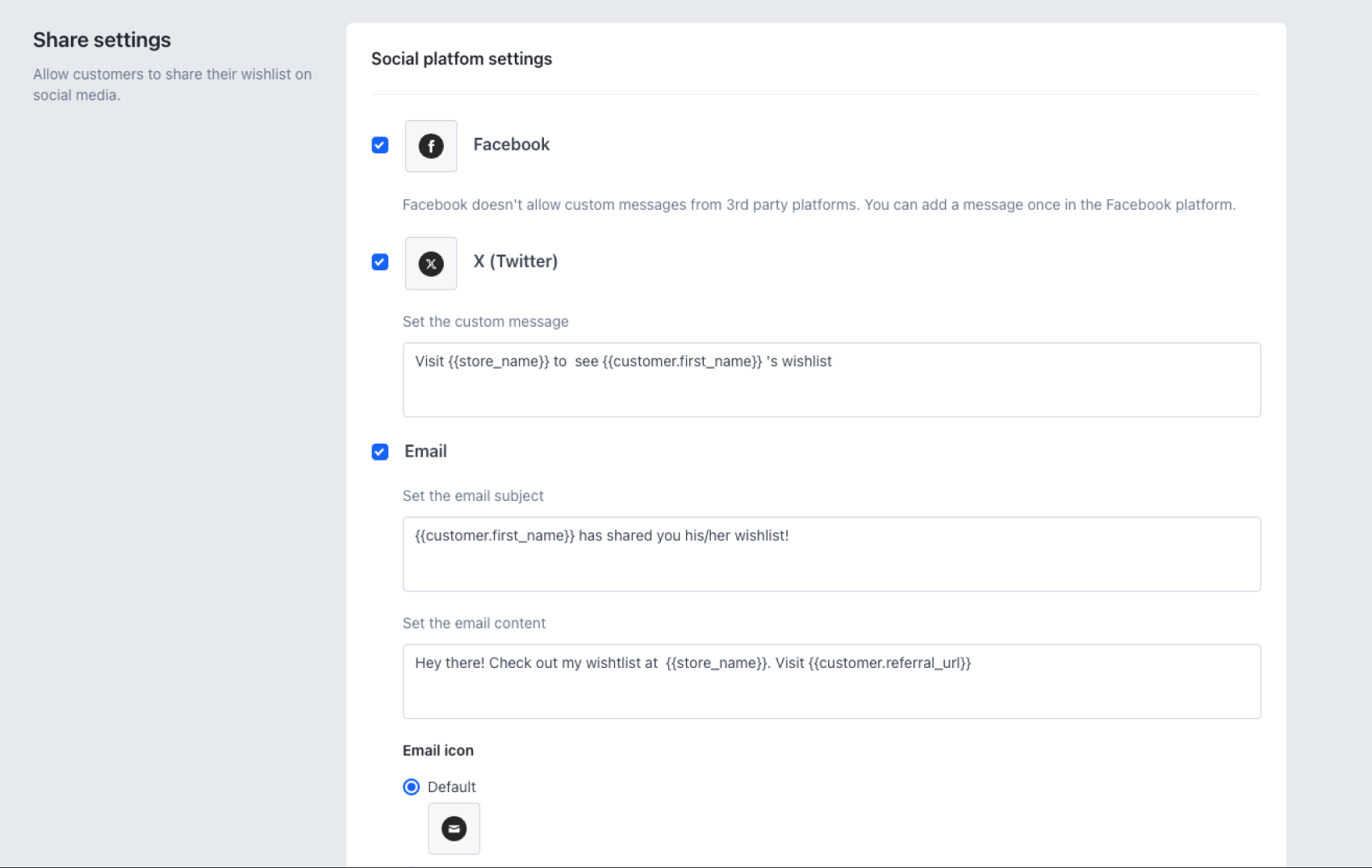The width and height of the screenshot is (1372, 868).
Task: Disable the X (Twitter) sharing checkbox
Action: [380, 262]
